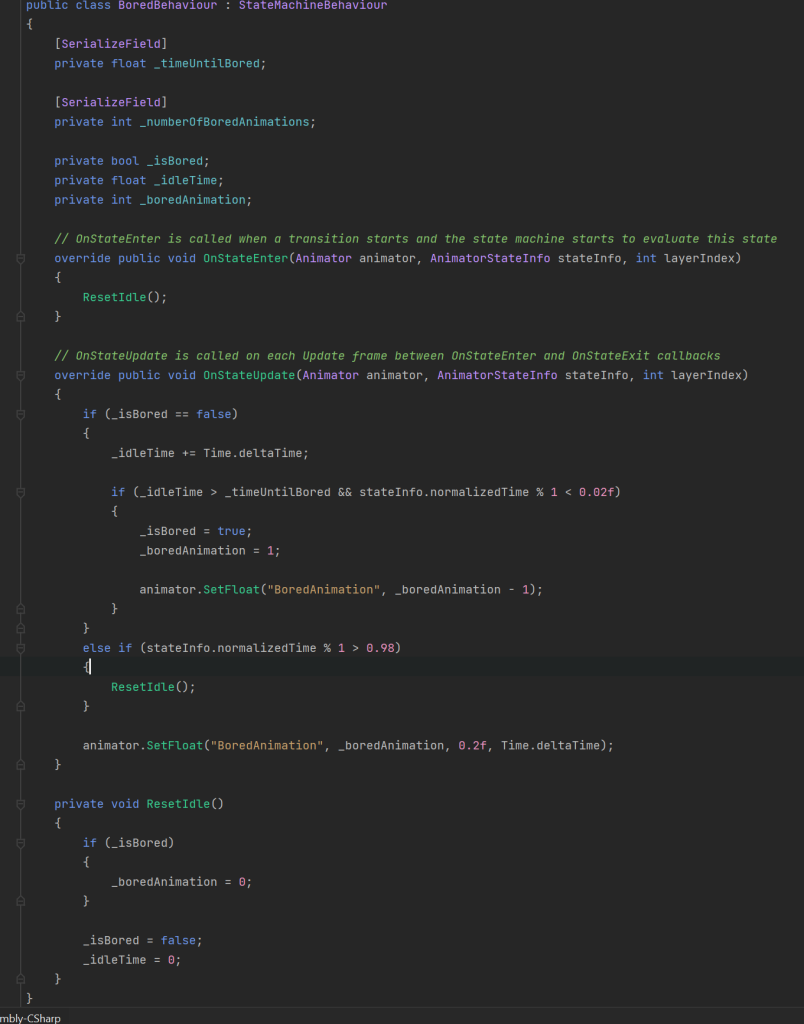
Task: Click the _numberOfBoredAnimations field name
Action: [x=225, y=122]
